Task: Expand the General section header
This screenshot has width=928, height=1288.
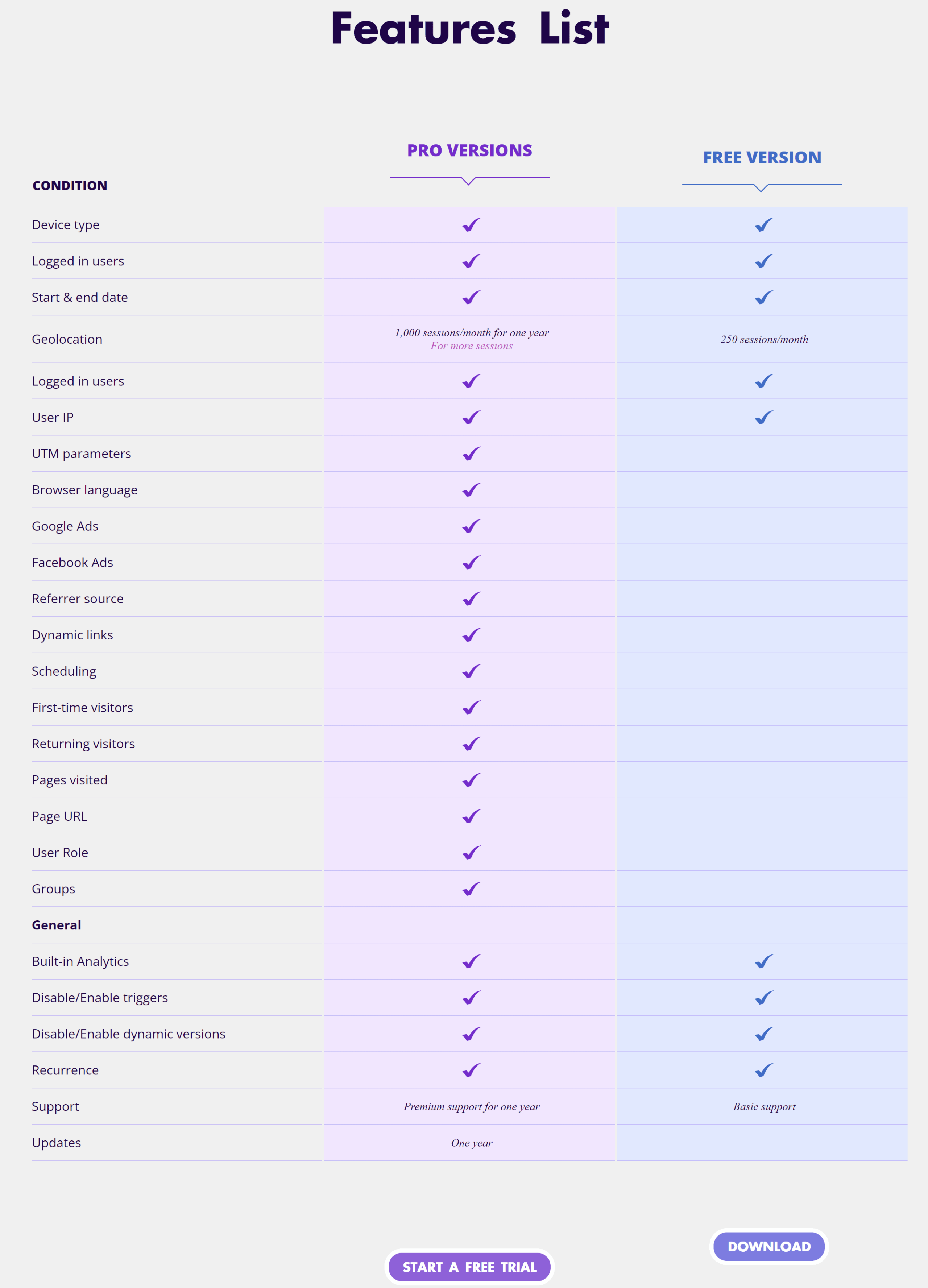Action: (x=56, y=924)
